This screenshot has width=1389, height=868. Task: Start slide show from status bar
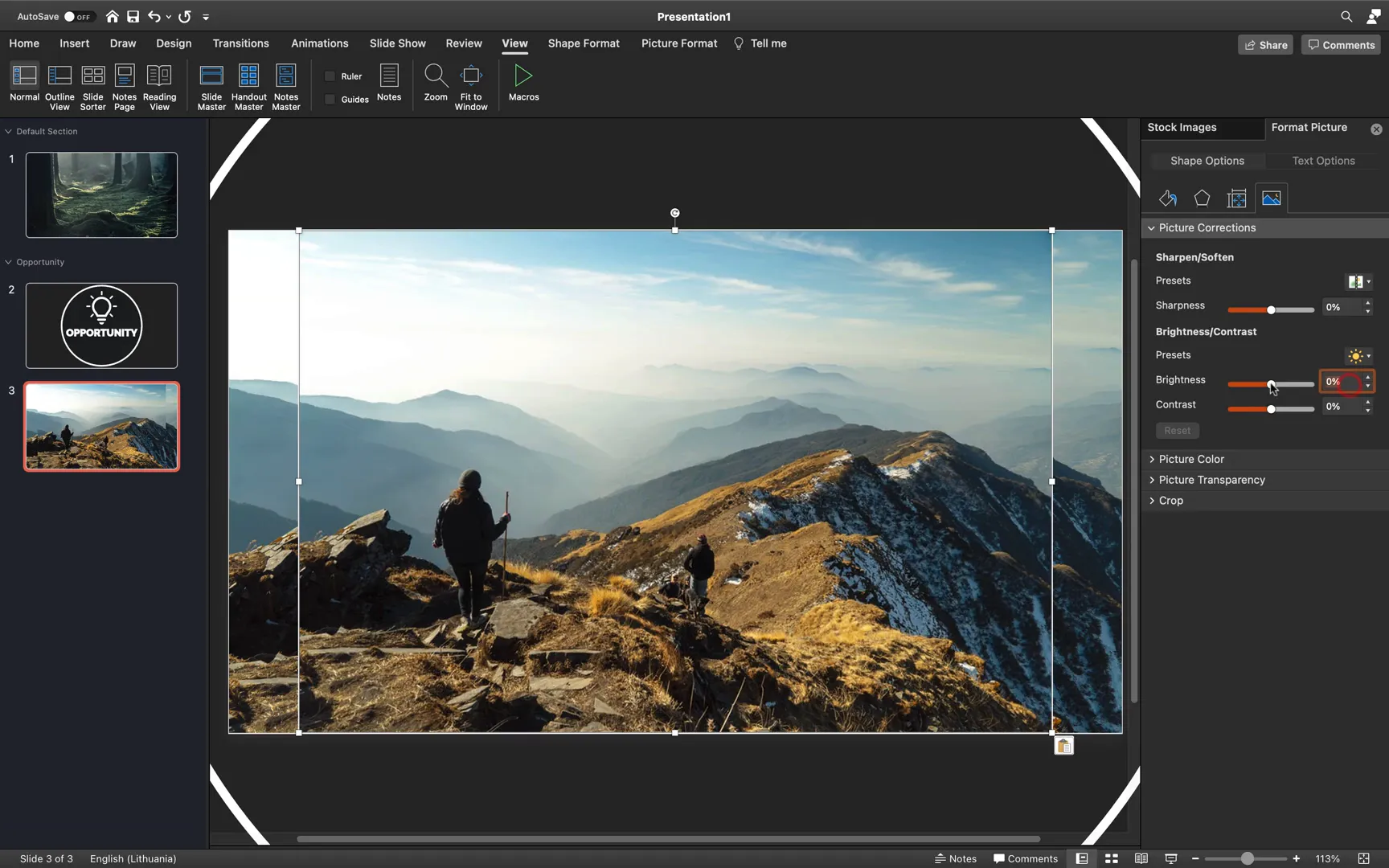[1171, 858]
